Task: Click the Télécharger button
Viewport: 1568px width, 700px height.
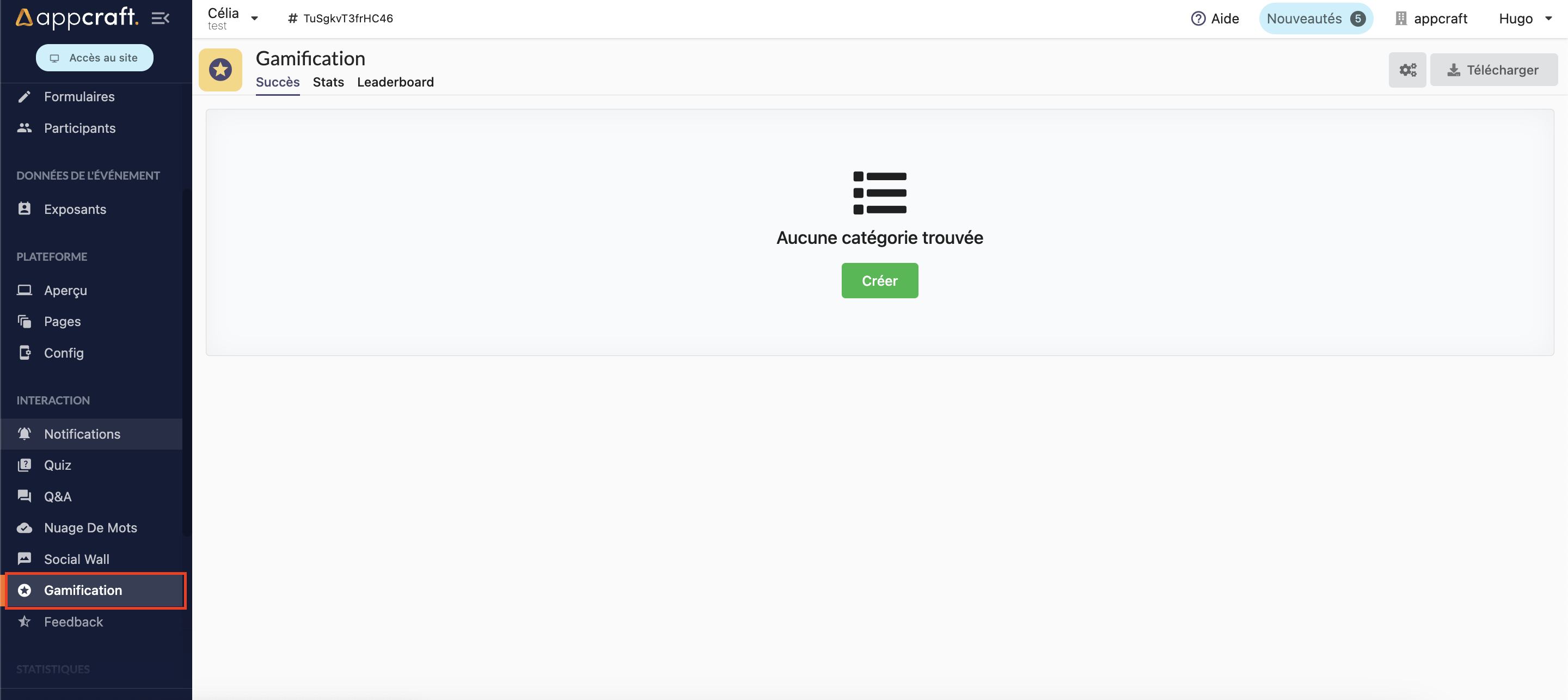Action: pos(1492,69)
